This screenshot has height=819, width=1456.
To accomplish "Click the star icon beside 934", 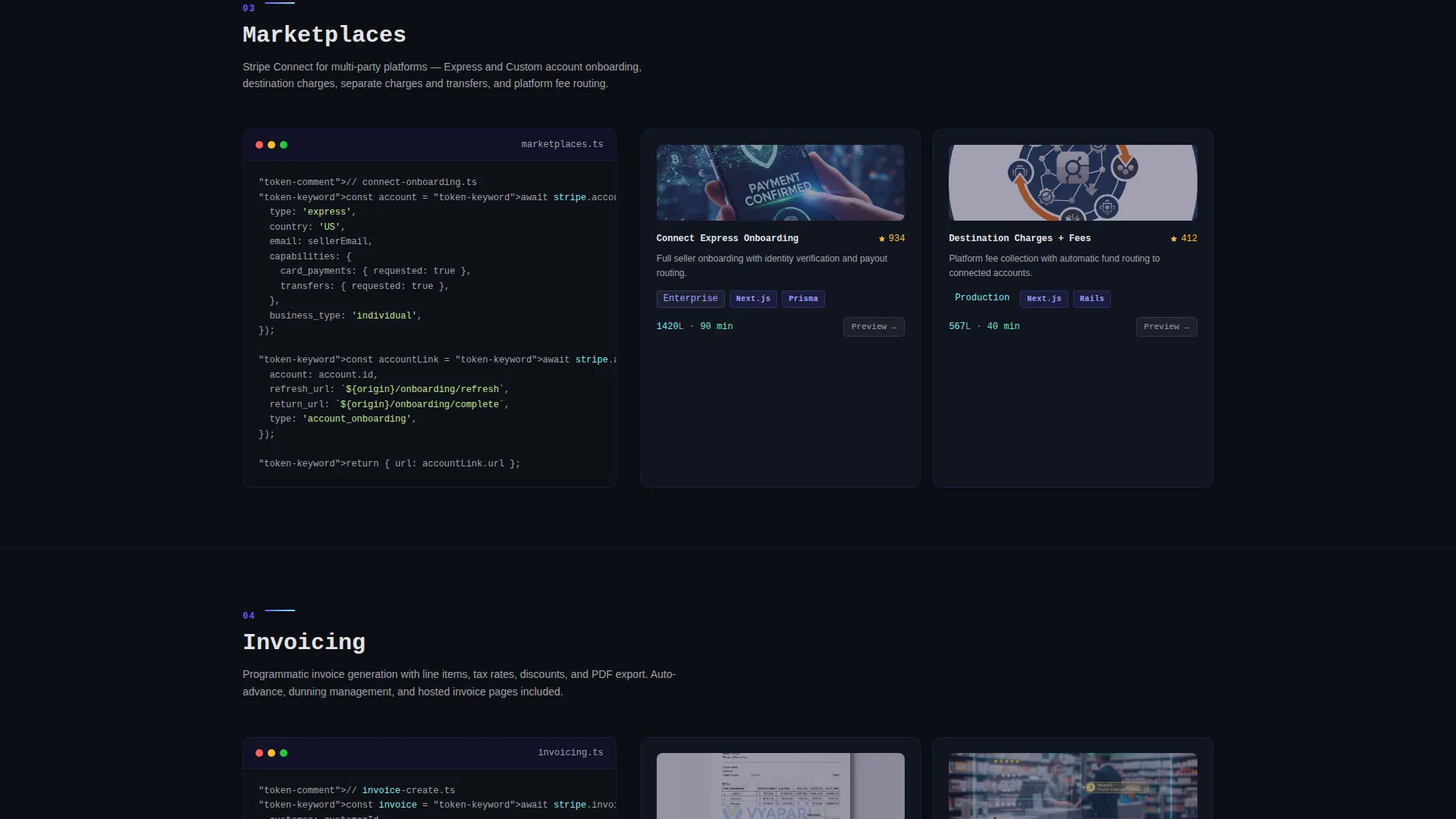I will pyautogui.click(x=882, y=239).
